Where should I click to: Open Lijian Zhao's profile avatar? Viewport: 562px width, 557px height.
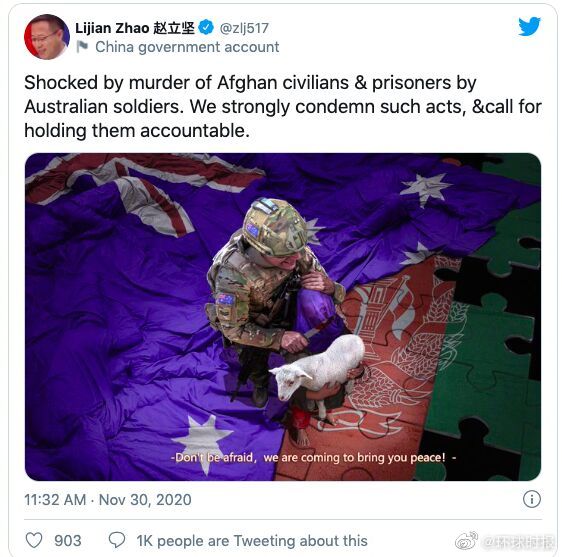coord(47,37)
